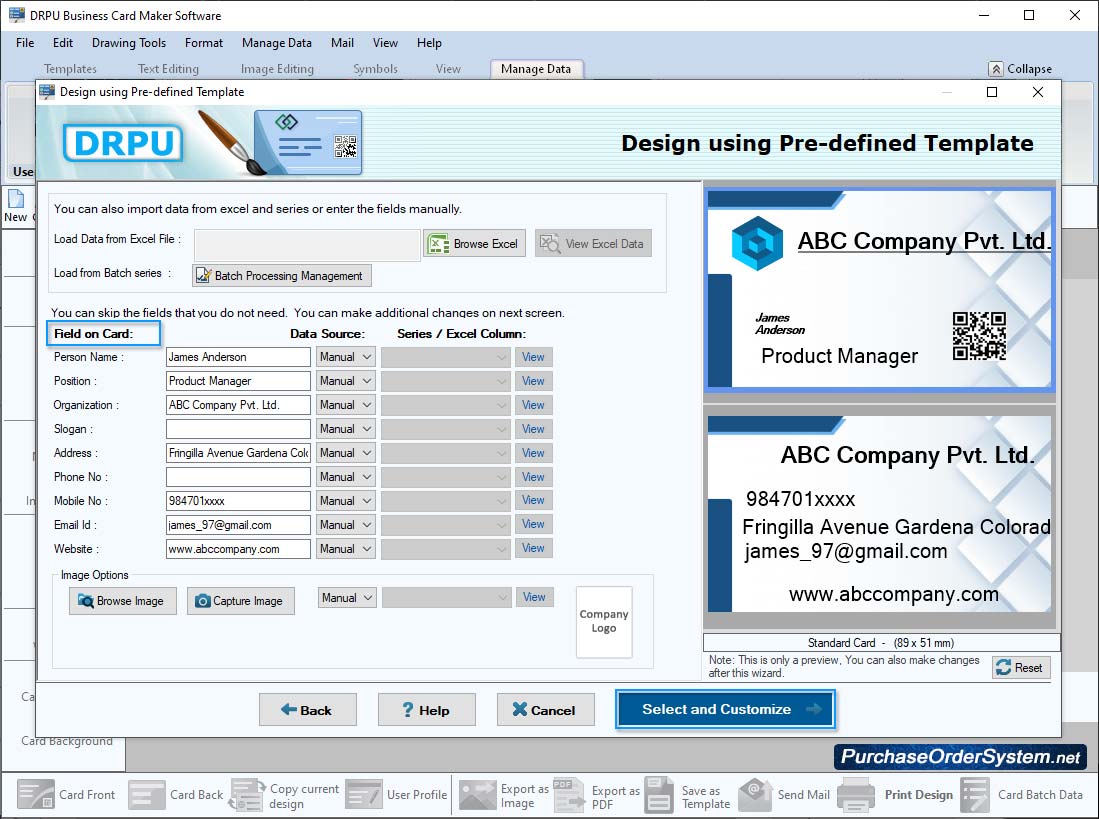Open Mobile No data source dropdown

[x=346, y=501]
